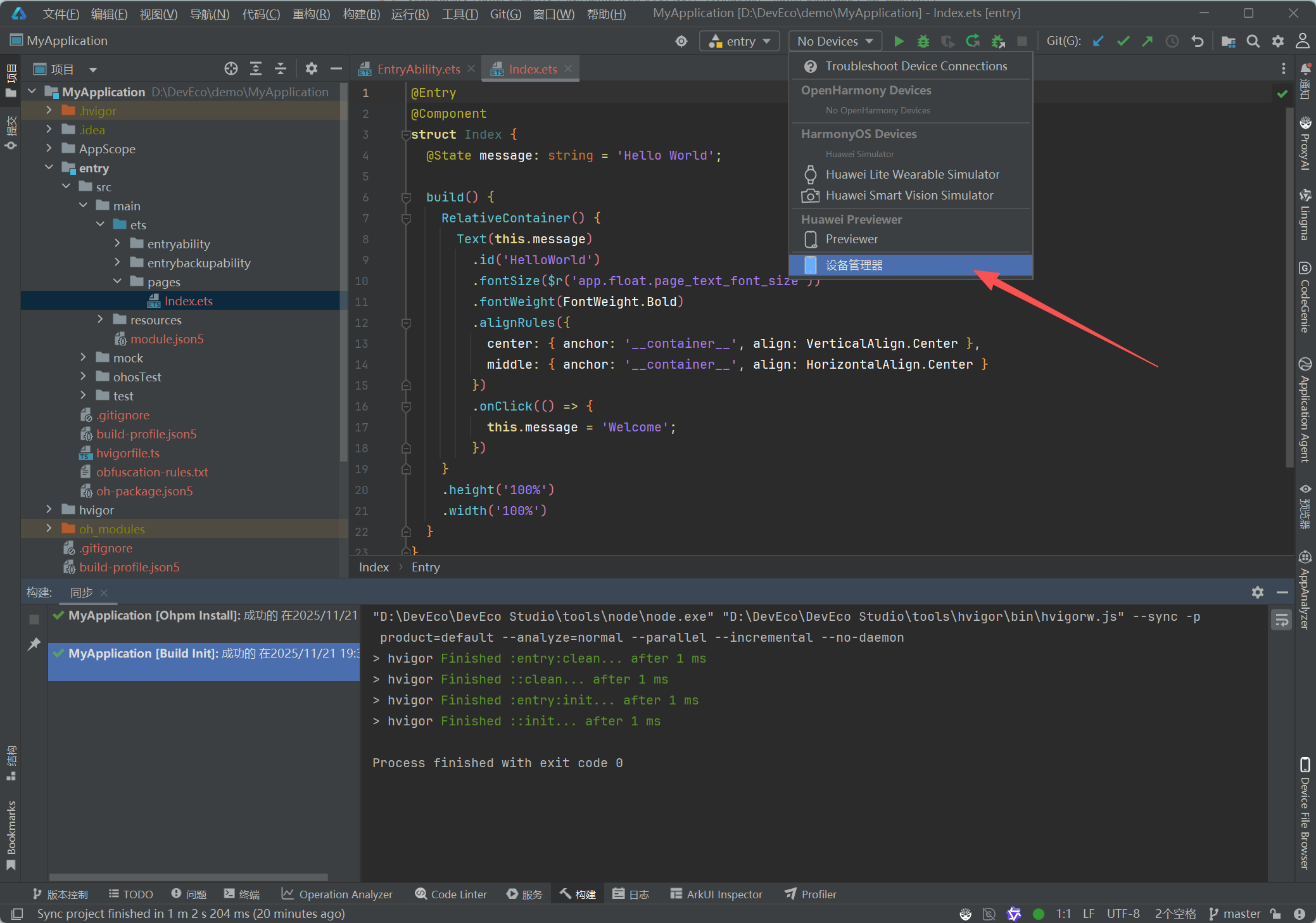Screen dimensions: 1316x923
Task: Expand the .hvigor folder
Action: pos(49,110)
